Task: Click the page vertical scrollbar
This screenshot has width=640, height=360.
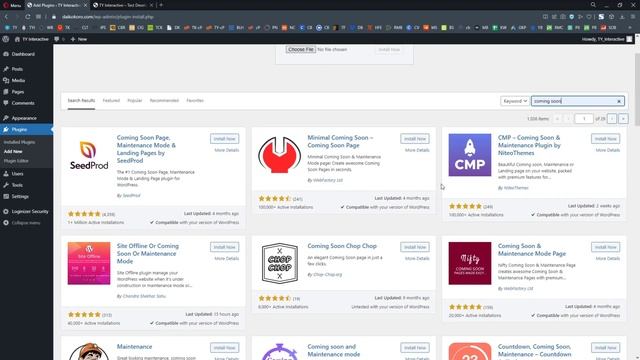Action: [637, 90]
